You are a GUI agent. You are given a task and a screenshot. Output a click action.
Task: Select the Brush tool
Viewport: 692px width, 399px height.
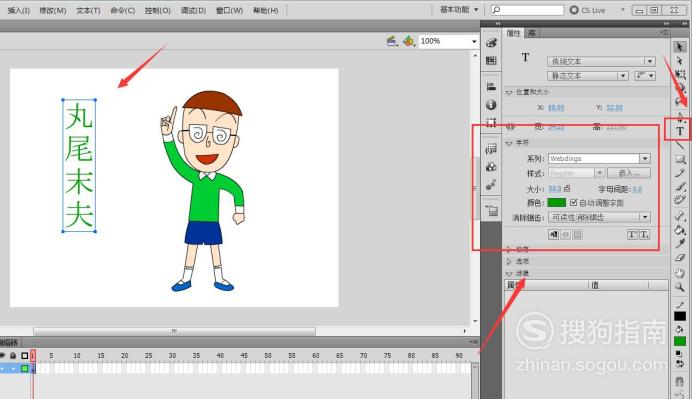pos(680,186)
